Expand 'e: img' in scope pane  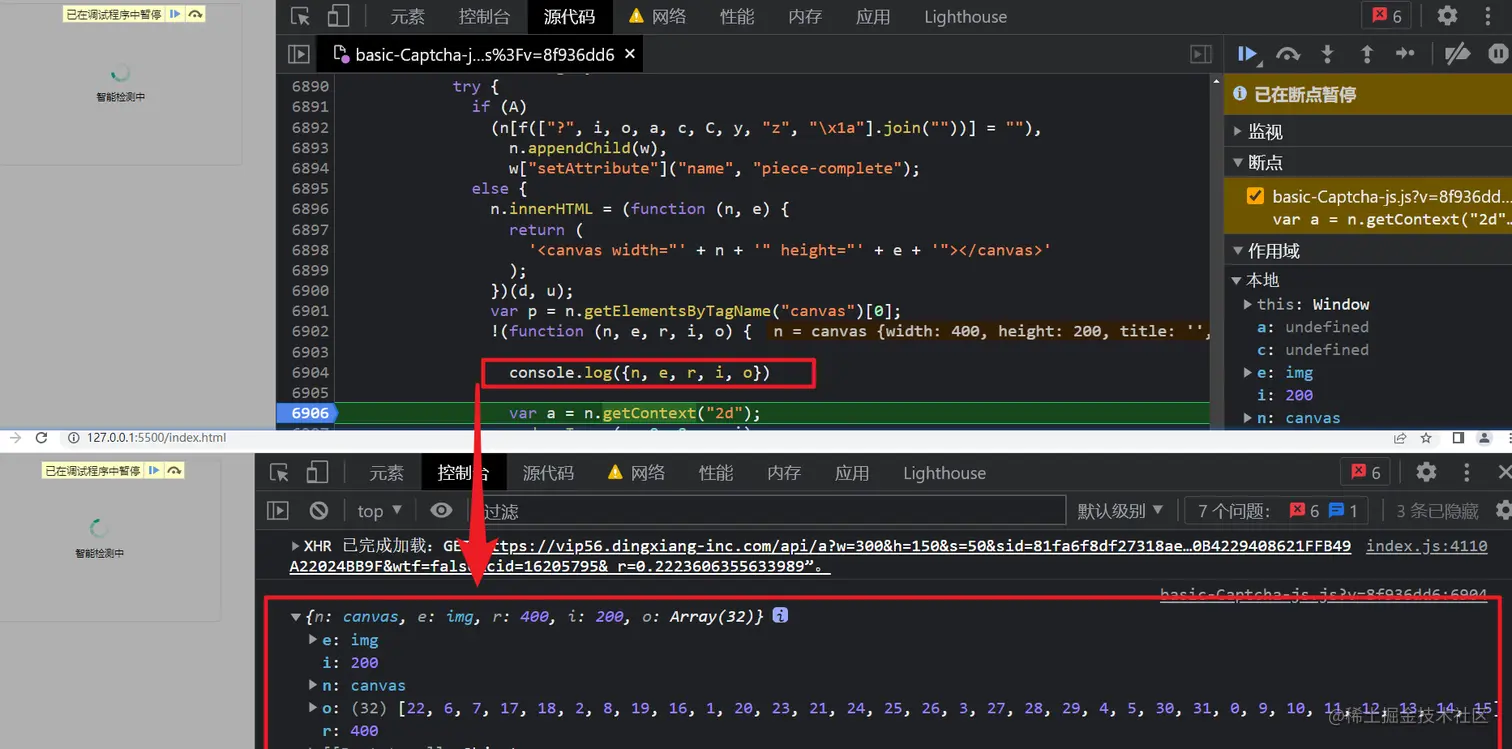pyautogui.click(x=1247, y=372)
